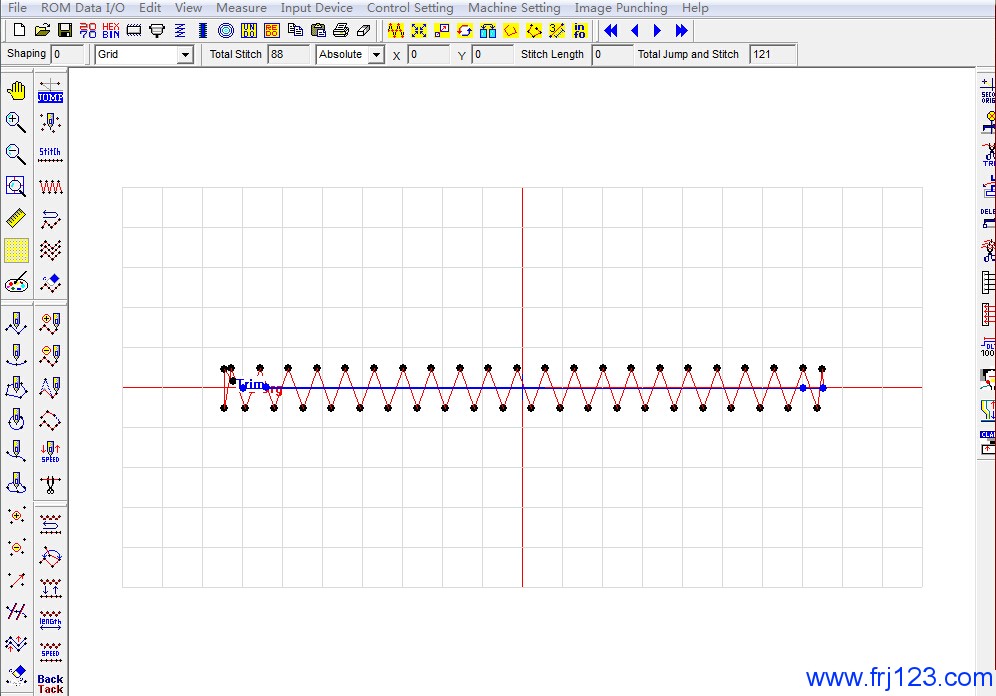Click the Save floppy disk icon
The height and width of the screenshot is (696, 996).
(64, 31)
